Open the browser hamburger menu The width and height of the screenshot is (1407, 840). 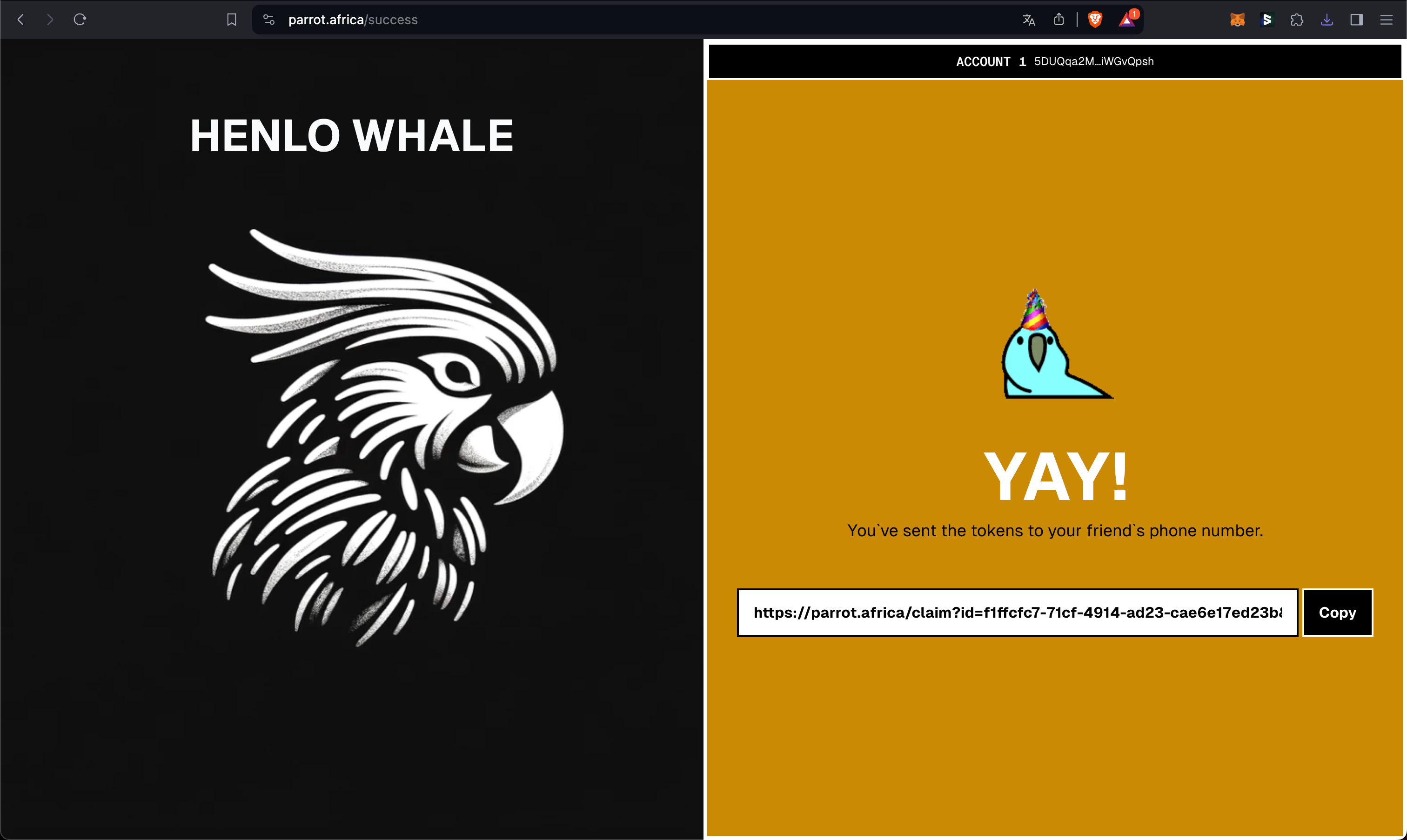[x=1386, y=20]
